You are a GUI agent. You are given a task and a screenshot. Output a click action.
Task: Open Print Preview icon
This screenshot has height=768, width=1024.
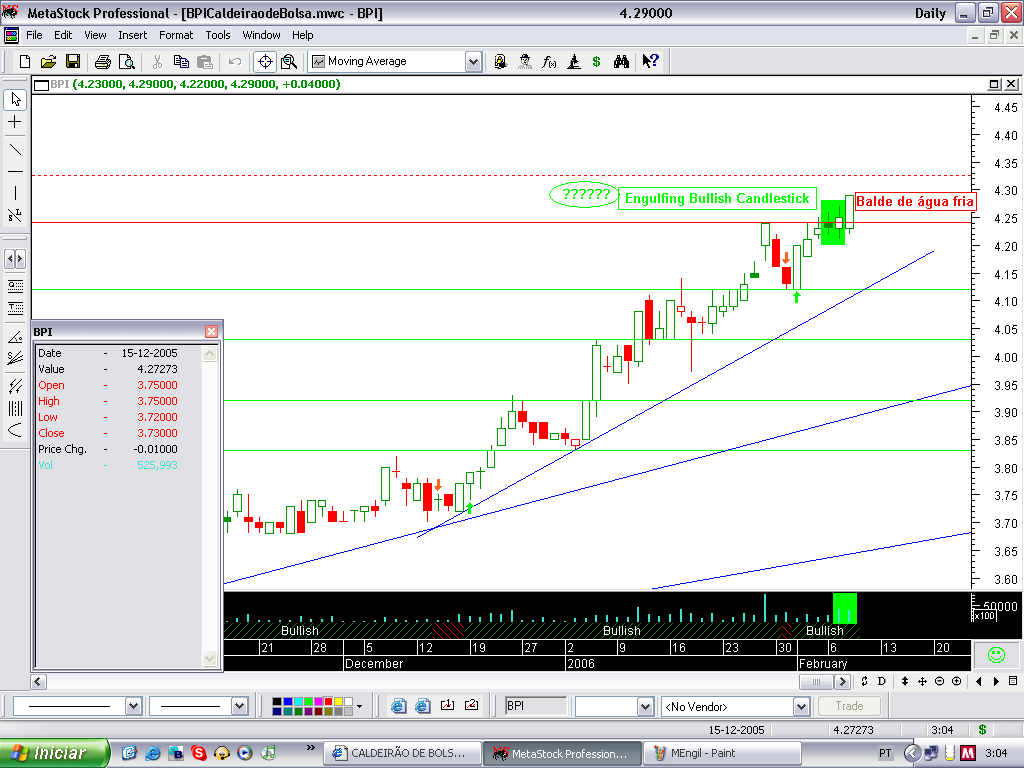point(127,61)
